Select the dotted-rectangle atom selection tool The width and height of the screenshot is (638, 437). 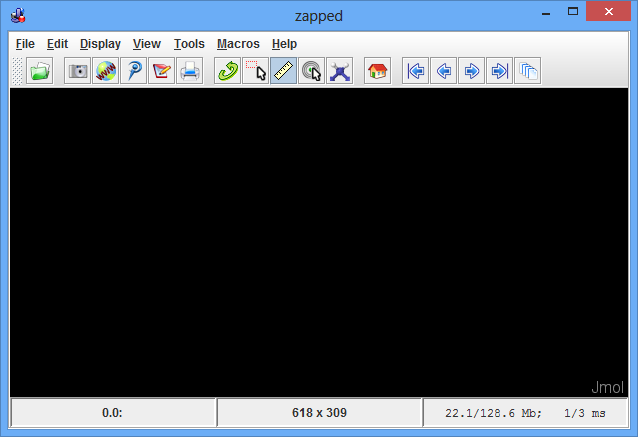coord(256,71)
